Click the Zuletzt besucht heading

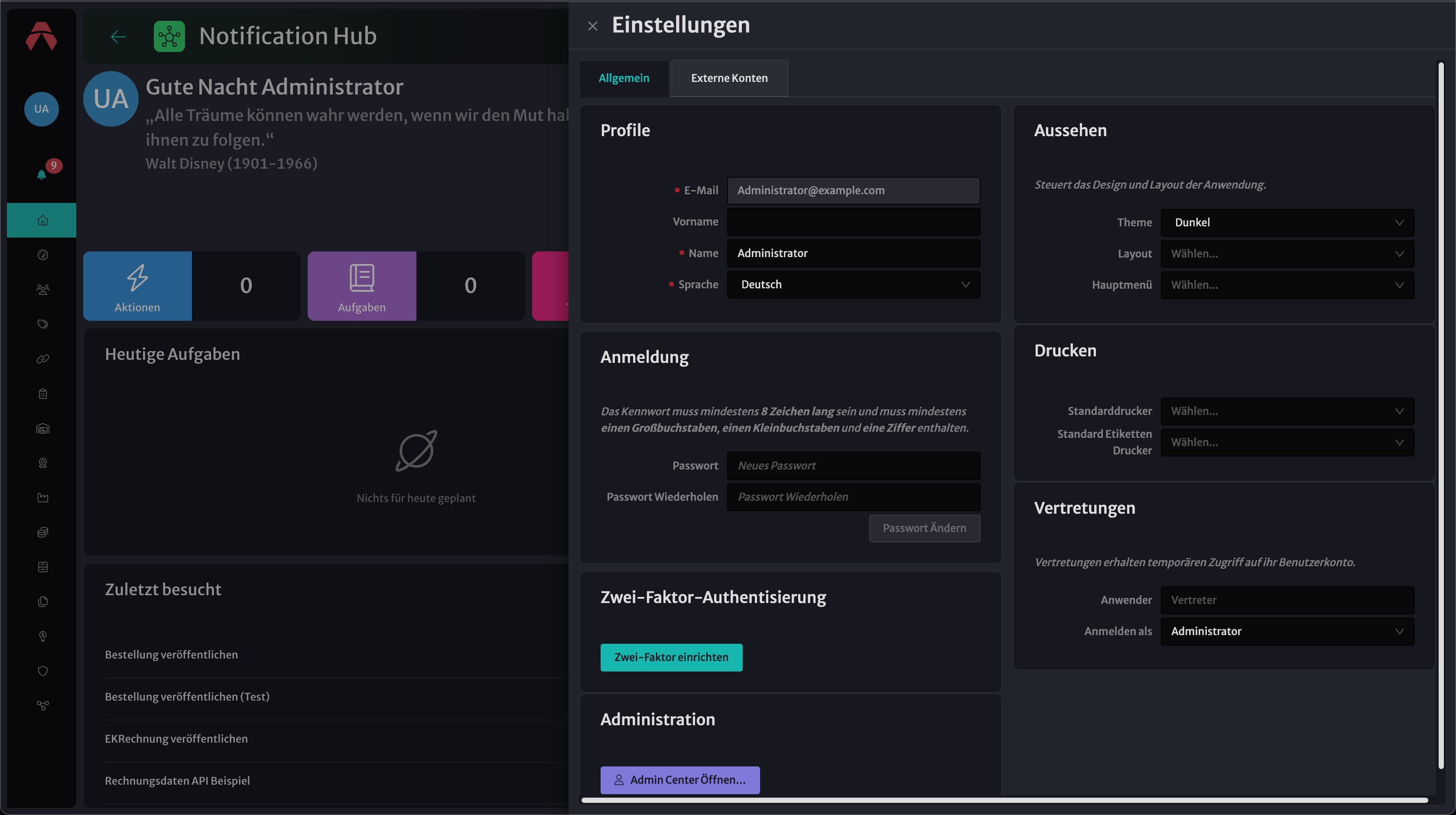point(163,589)
